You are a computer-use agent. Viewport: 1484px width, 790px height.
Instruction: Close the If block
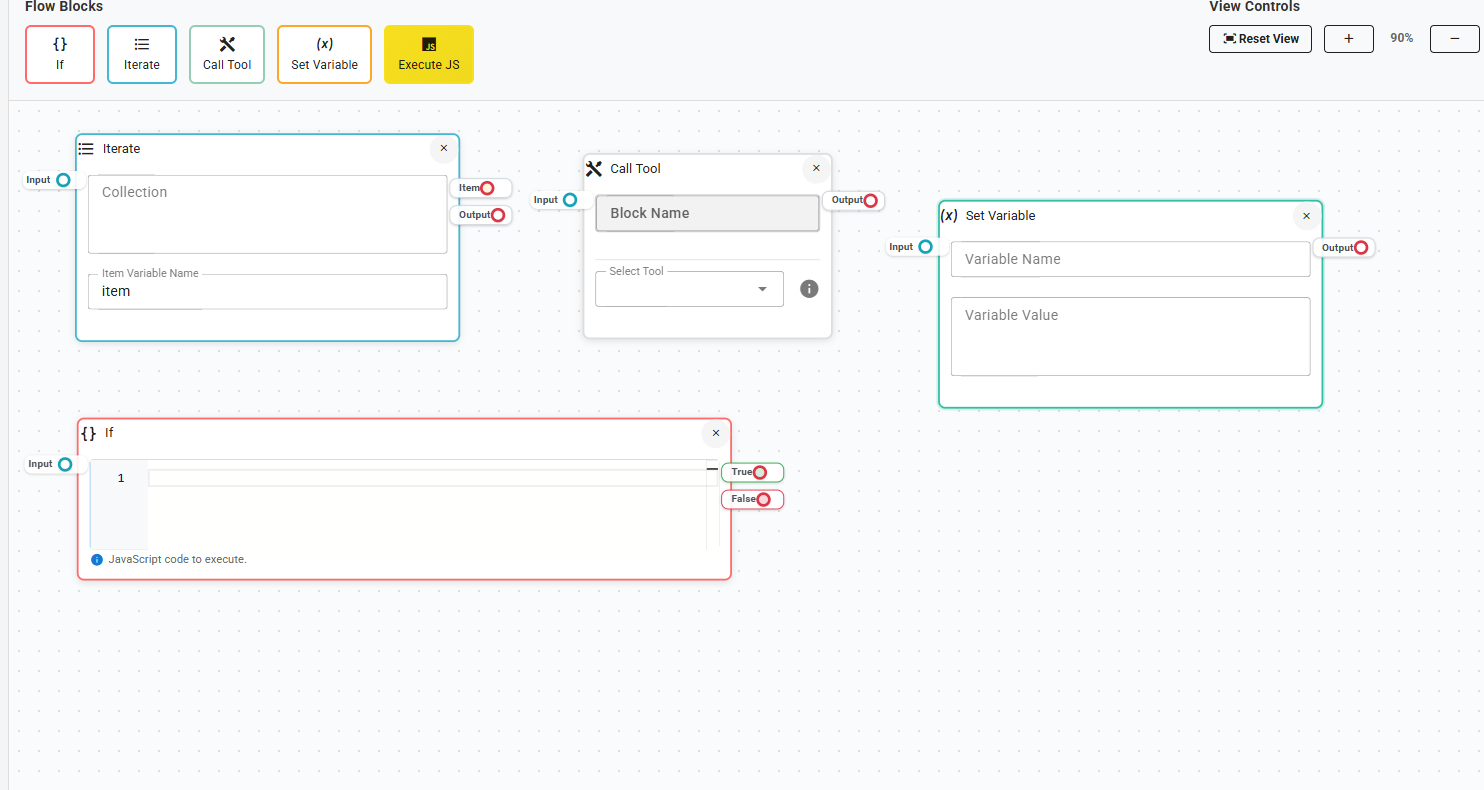pyautogui.click(x=716, y=433)
